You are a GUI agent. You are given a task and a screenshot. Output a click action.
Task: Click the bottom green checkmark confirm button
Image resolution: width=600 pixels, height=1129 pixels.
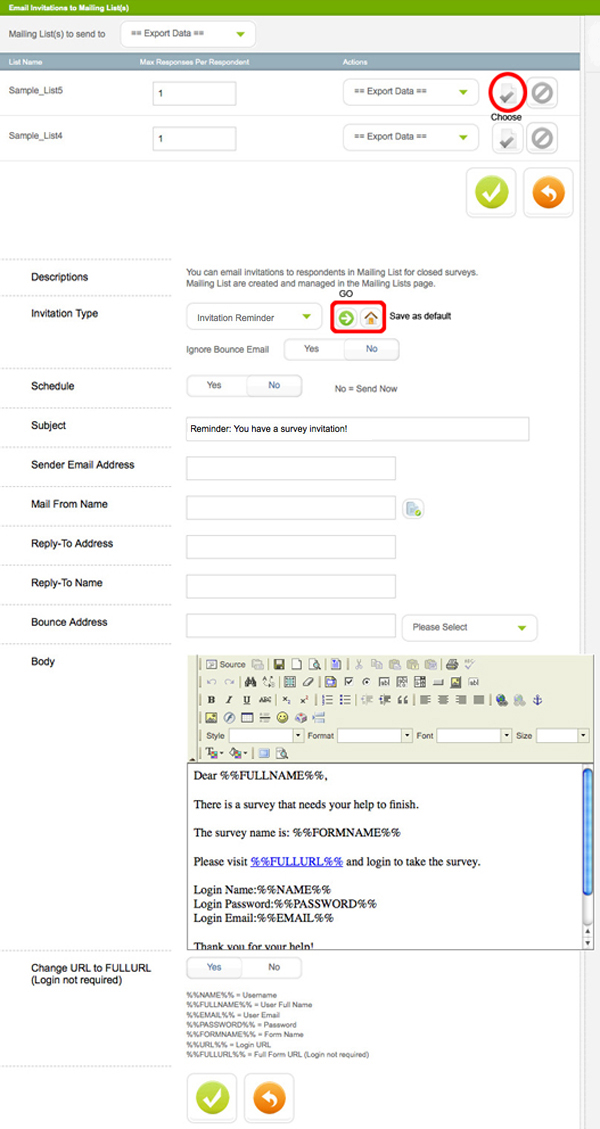[x=212, y=1098]
